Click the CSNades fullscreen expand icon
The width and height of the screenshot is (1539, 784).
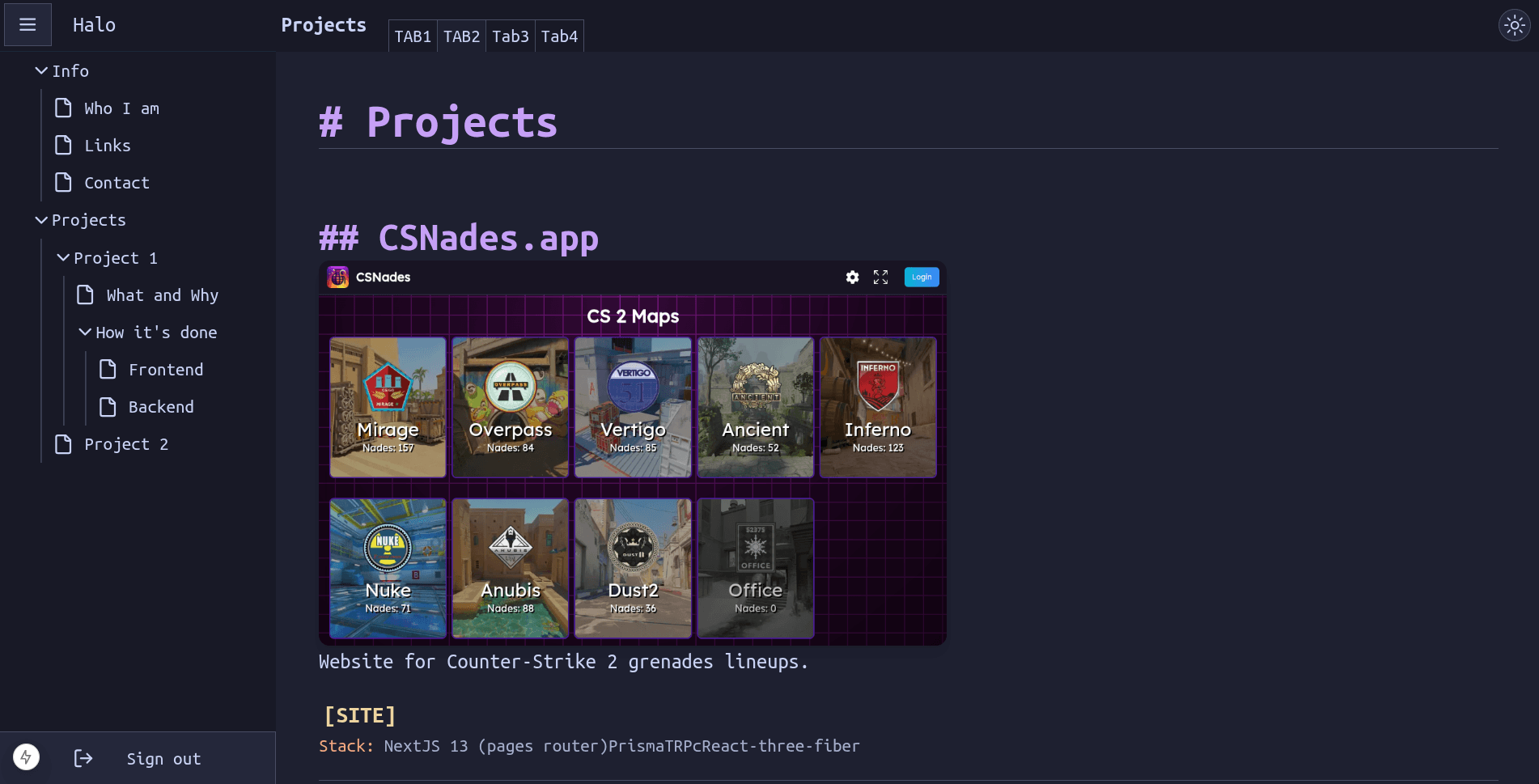pos(880,278)
